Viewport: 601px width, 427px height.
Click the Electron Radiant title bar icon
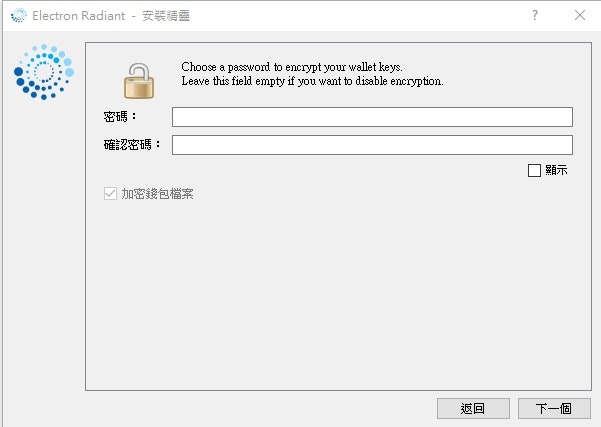tap(19, 15)
